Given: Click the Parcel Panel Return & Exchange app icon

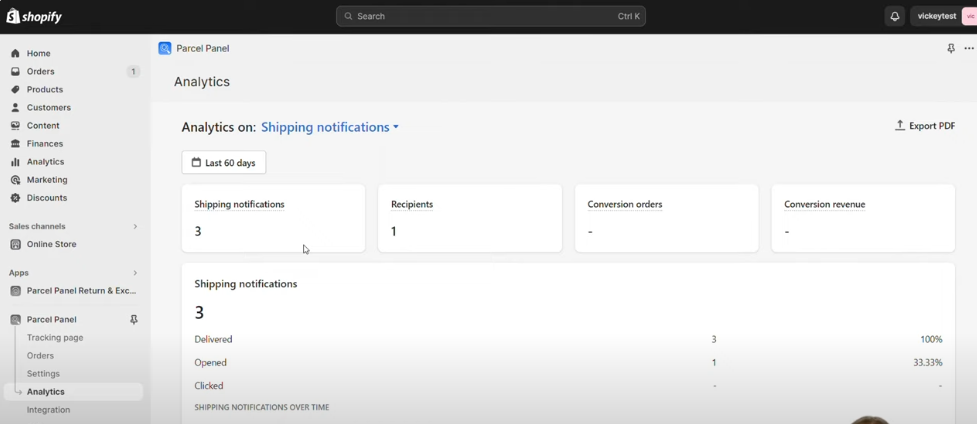Looking at the screenshot, I should tap(16, 291).
